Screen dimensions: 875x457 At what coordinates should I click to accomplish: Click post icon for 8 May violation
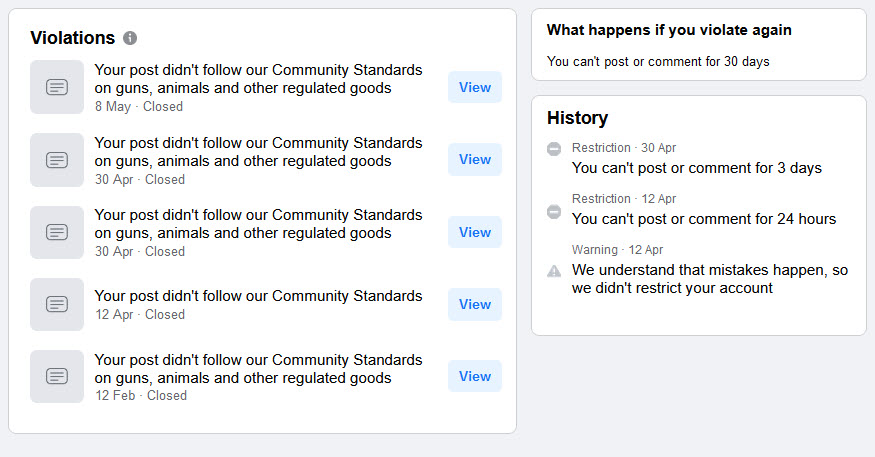57,87
